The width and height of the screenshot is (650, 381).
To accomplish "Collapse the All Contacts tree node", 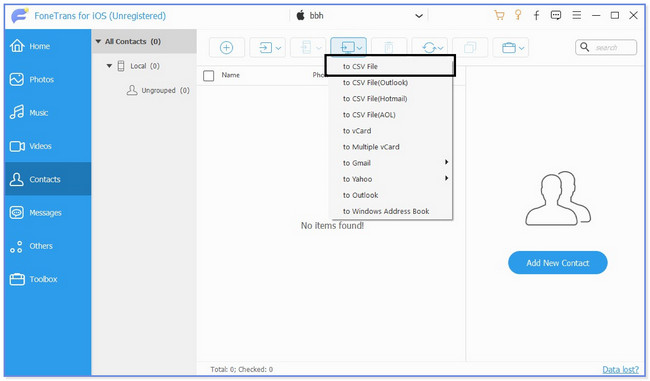I will [98, 41].
